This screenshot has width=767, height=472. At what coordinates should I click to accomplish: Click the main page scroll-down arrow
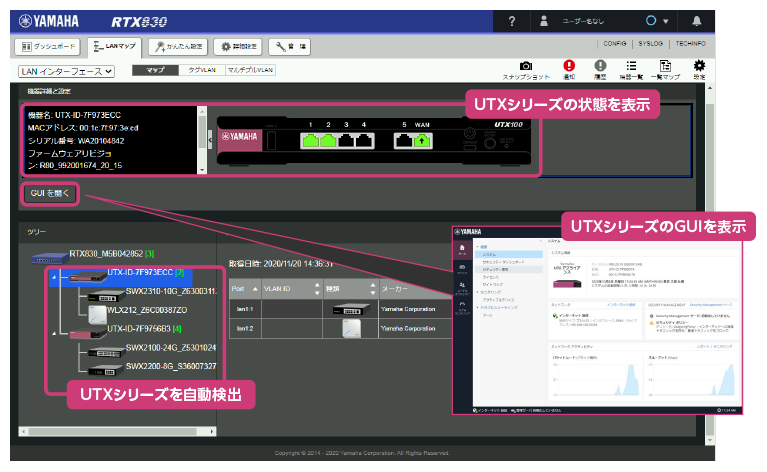[710, 440]
